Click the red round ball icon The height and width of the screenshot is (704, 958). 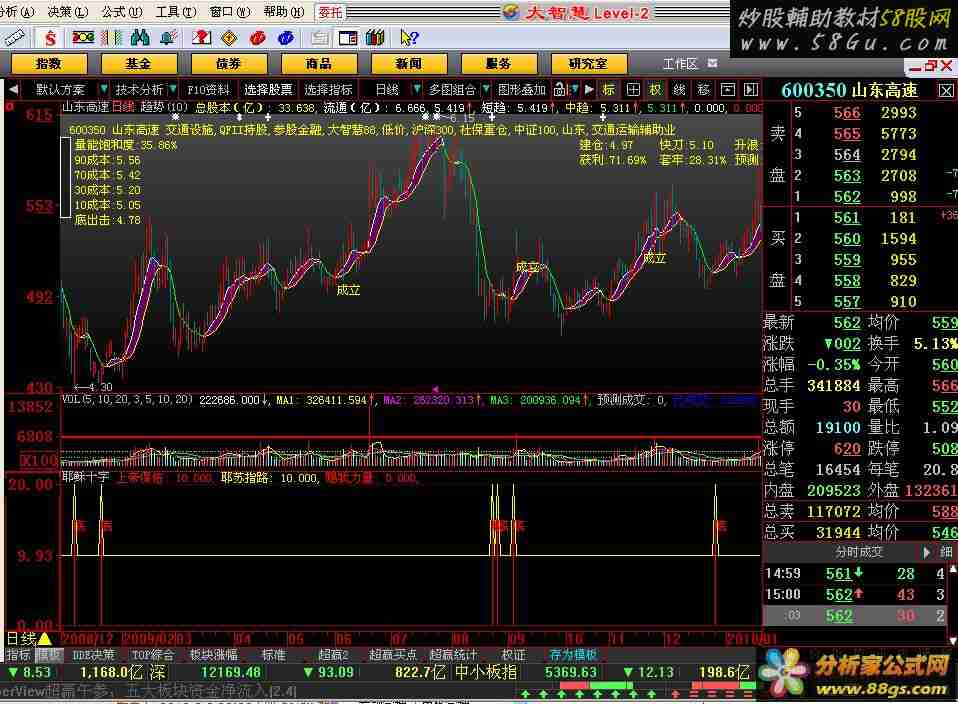[x=257, y=38]
